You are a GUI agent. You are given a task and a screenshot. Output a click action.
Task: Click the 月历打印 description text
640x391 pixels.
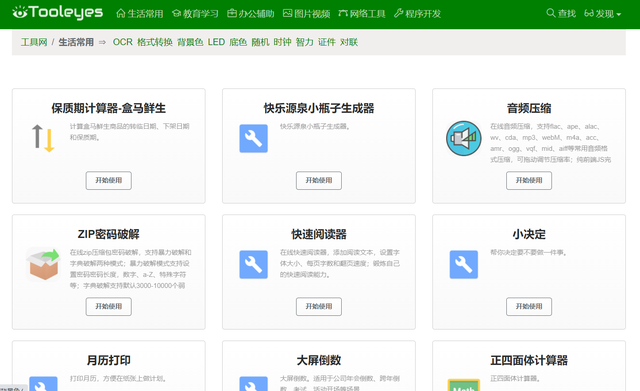(118, 379)
